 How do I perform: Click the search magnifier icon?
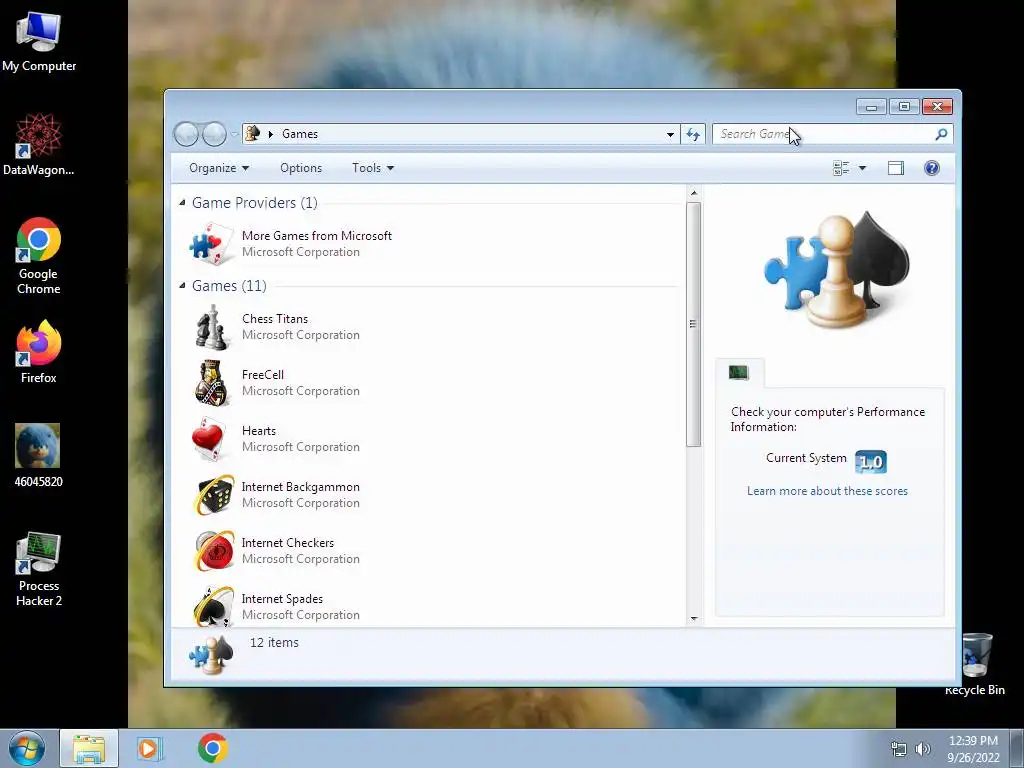click(x=941, y=134)
